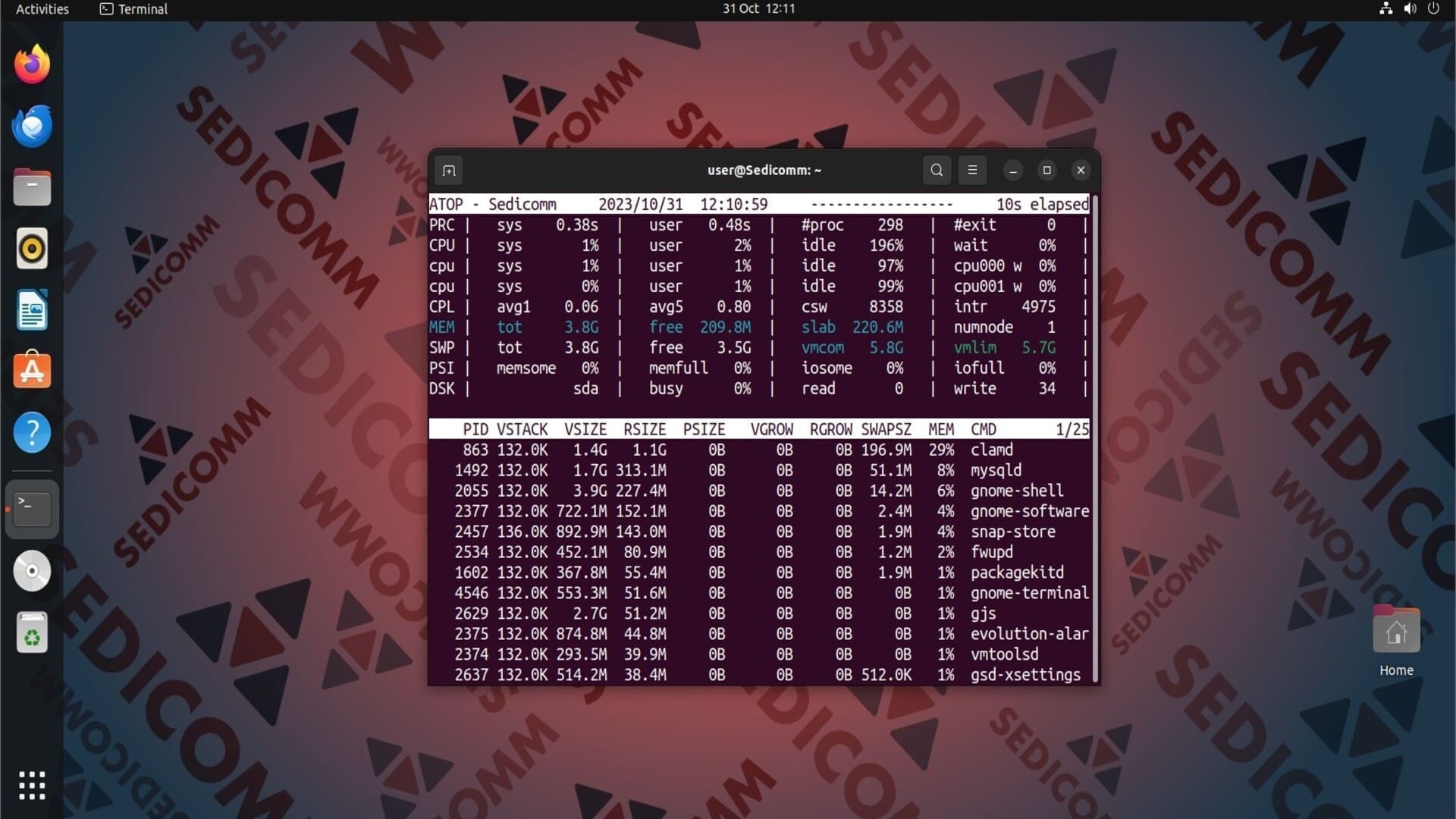The height and width of the screenshot is (819, 1456).
Task: Click the 'VSTACK' column header
Action: (x=522, y=429)
